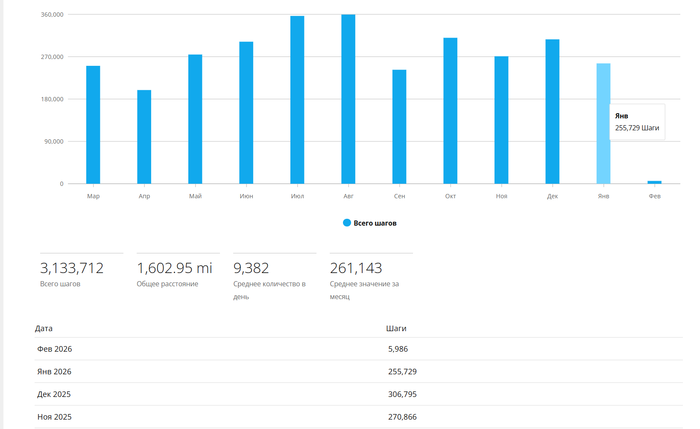Image resolution: width=700 pixels, height=429 pixels.
Task: Select the Апр steps bar
Action: (144, 137)
